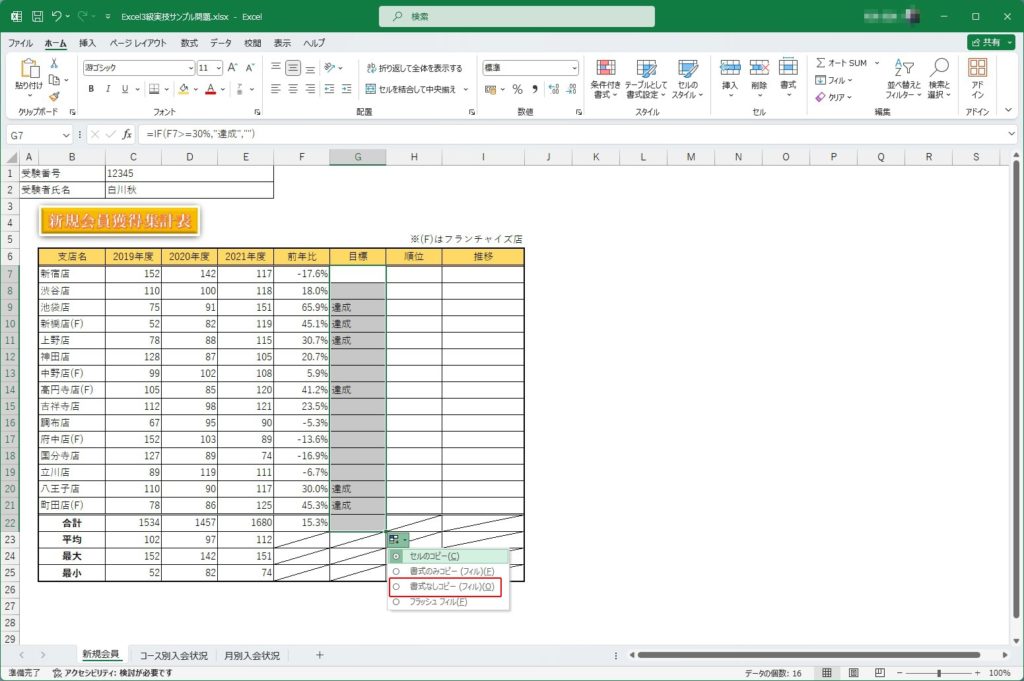1024x681 pixels.
Task: Click the Bold formatting icon
Action: [91, 89]
